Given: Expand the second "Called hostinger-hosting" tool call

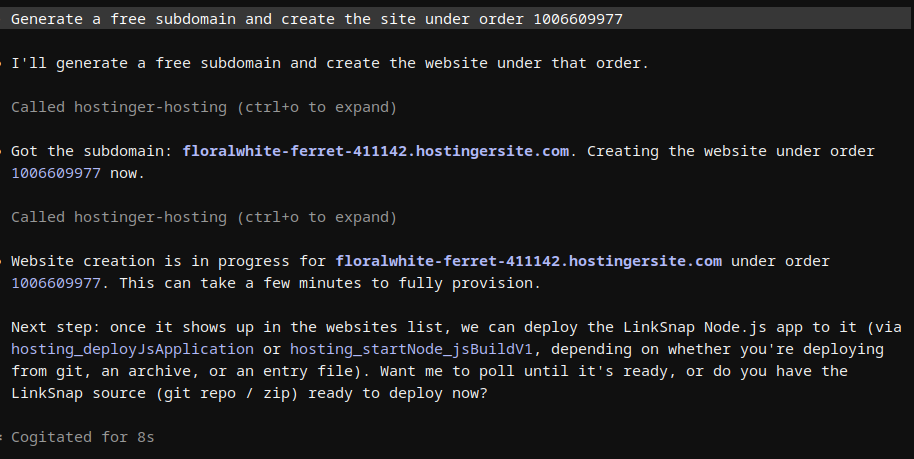Looking at the screenshot, I should [x=204, y=217].
